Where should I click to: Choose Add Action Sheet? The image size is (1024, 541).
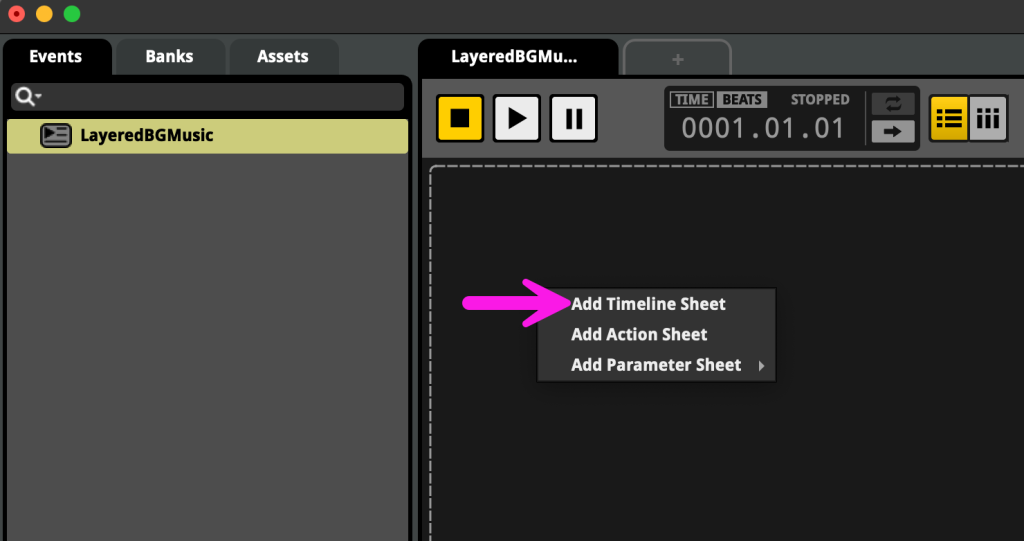click(x=639, y=334)
